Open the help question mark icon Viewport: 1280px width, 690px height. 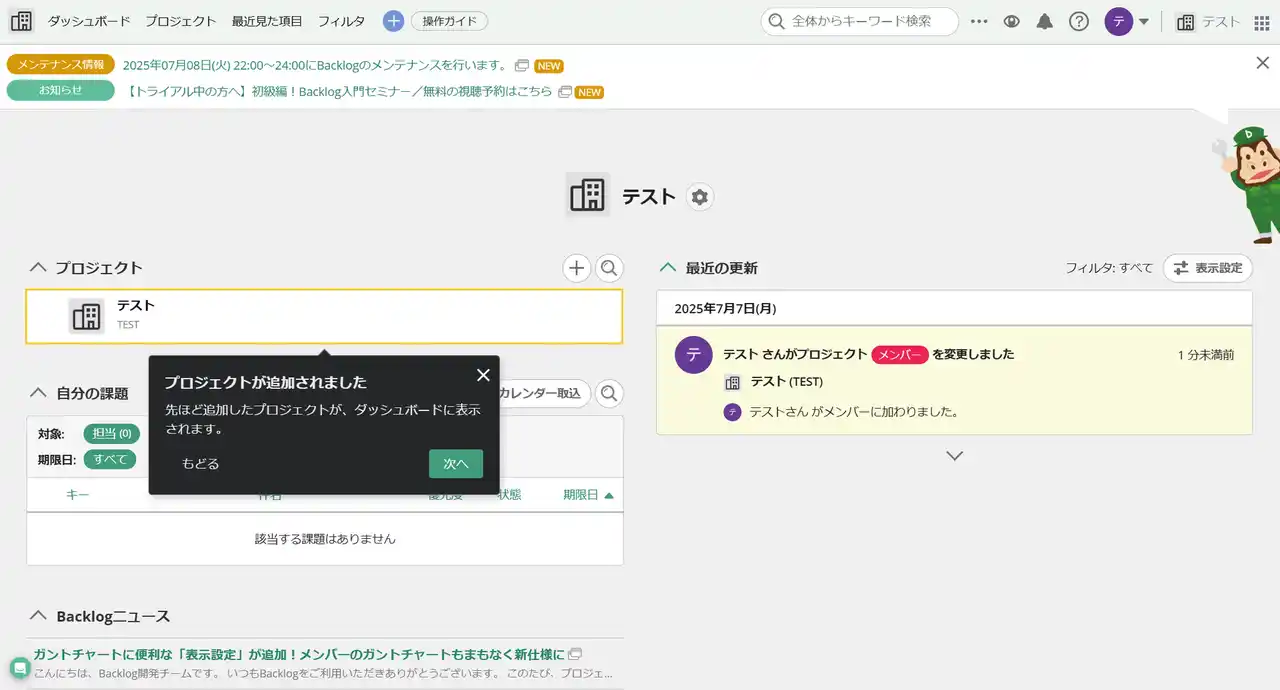coord(1078,21)
